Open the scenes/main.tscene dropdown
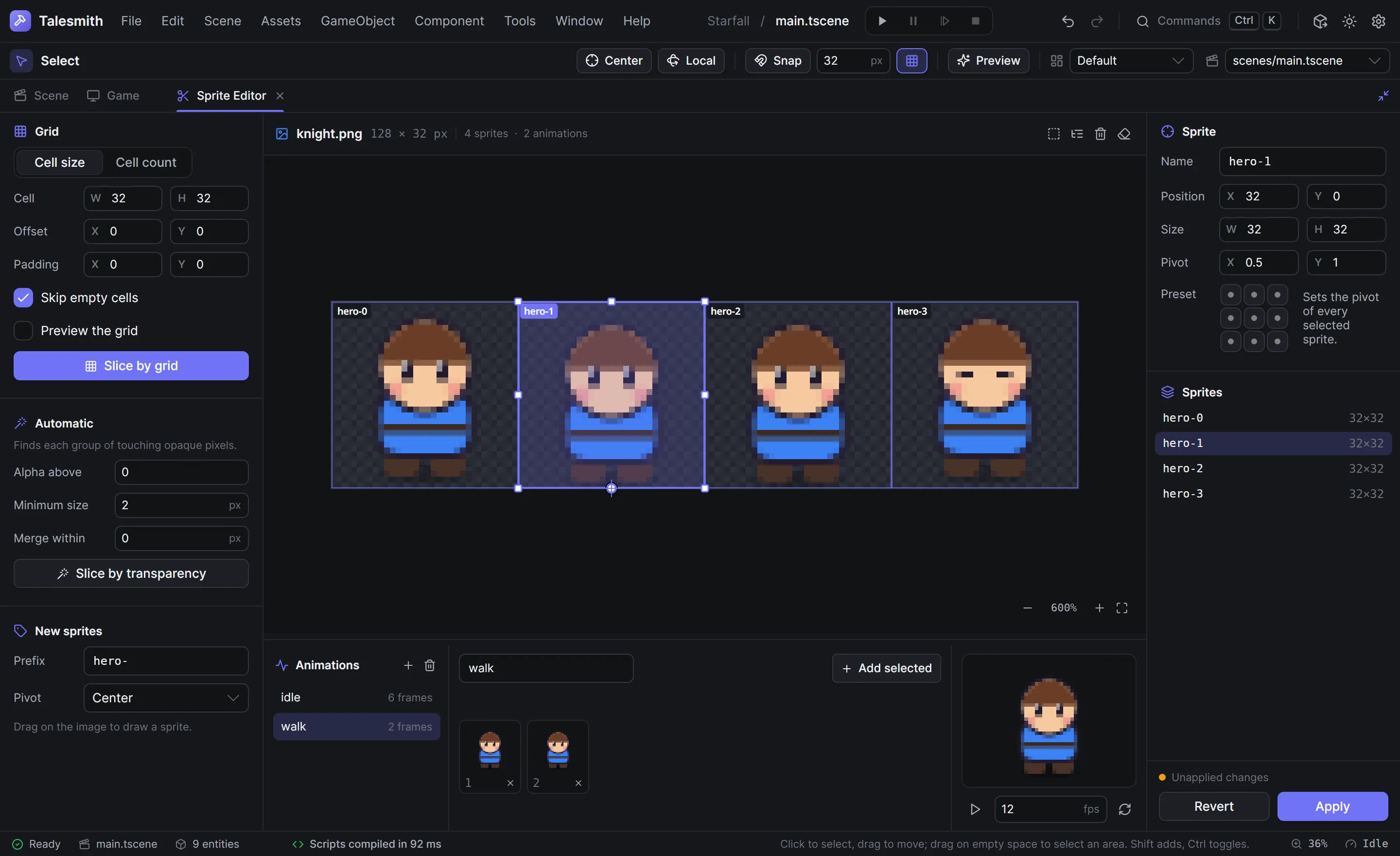The image size is (1400, 856). click(x=1307, y=61)
